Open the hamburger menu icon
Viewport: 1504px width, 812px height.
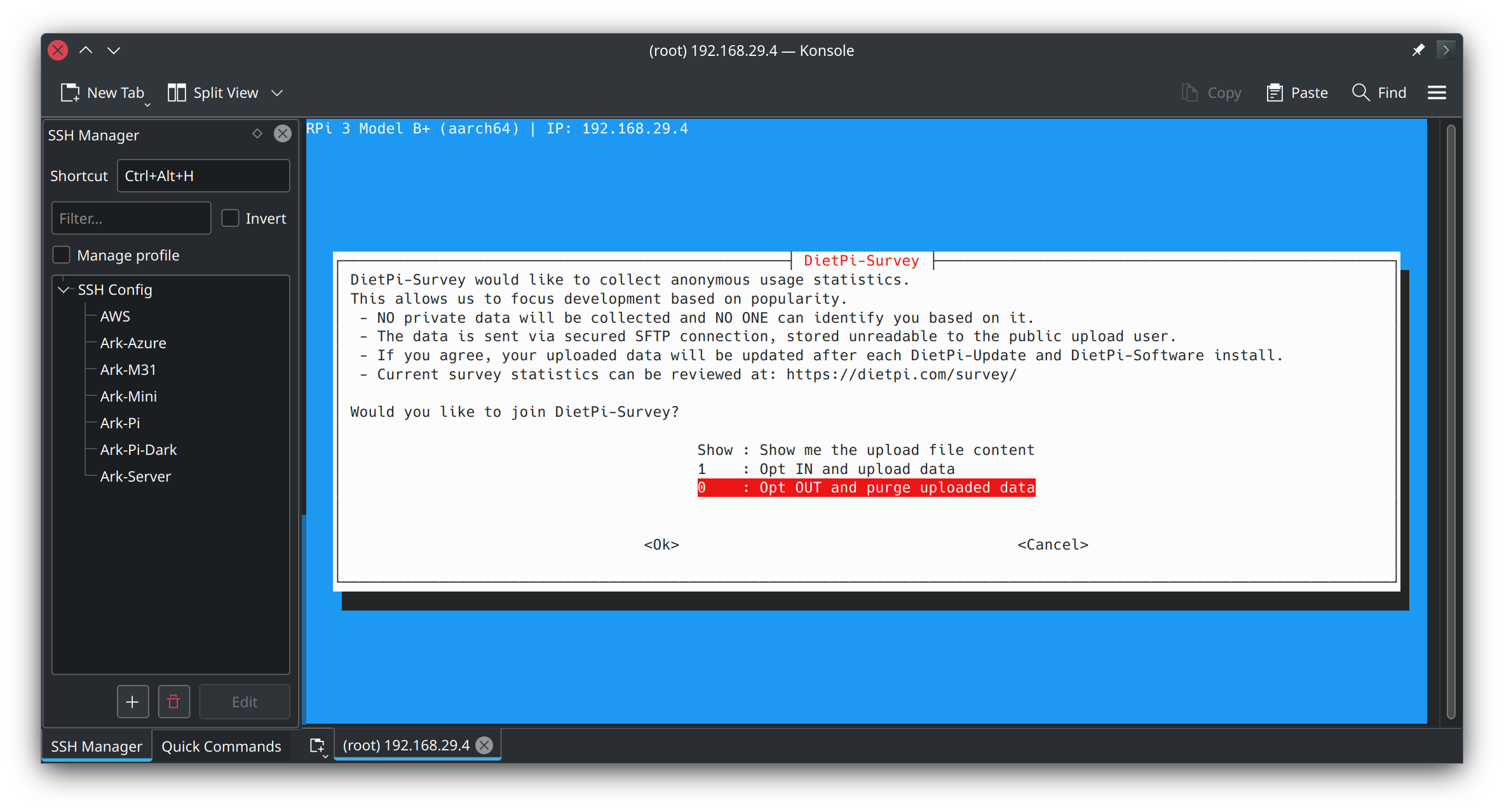point(1437,93)
